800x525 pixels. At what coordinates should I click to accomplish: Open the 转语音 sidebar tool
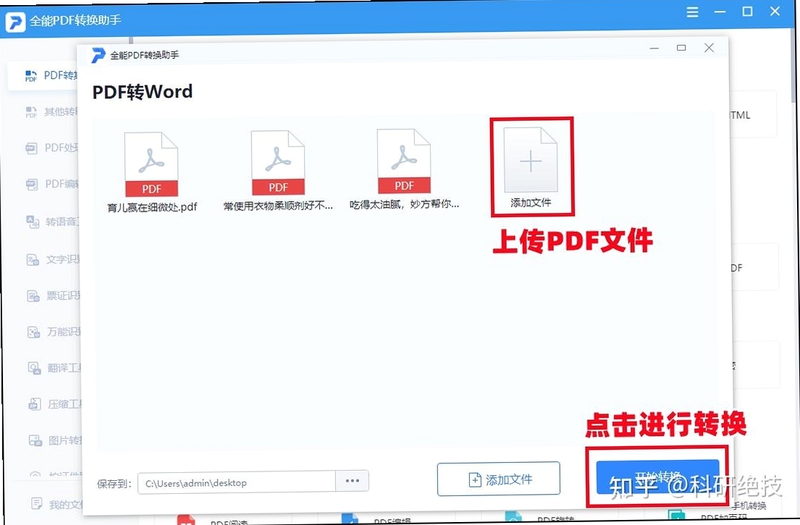coord(53,221)
